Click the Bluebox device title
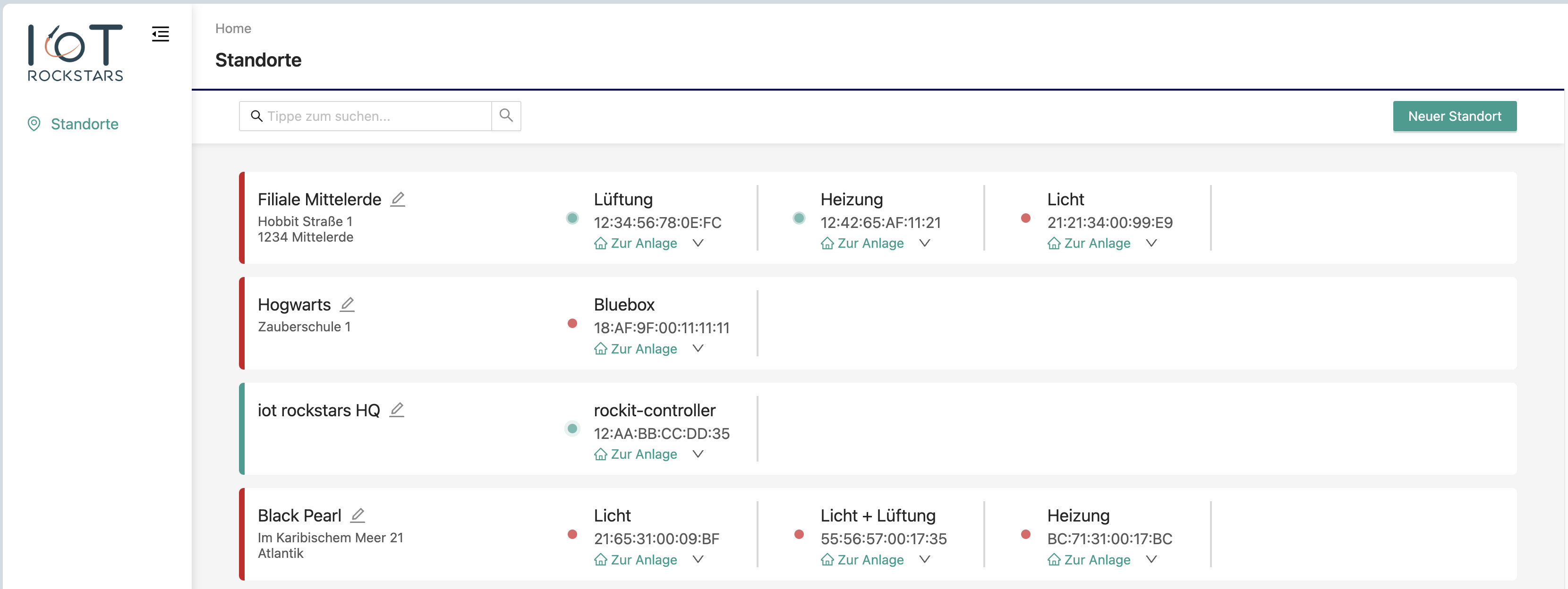 624,305
